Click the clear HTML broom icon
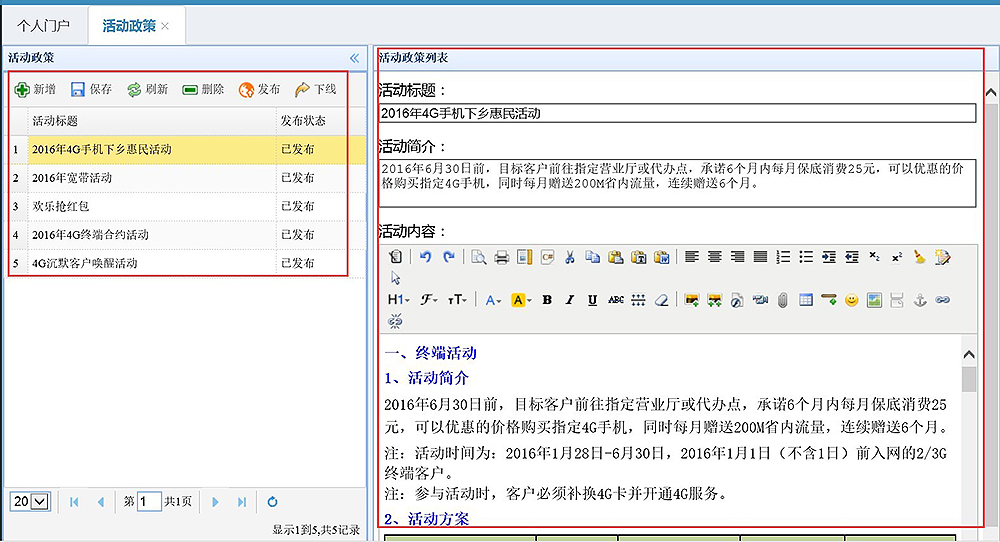Screen dimensions: 1000x542 point(920,256)
